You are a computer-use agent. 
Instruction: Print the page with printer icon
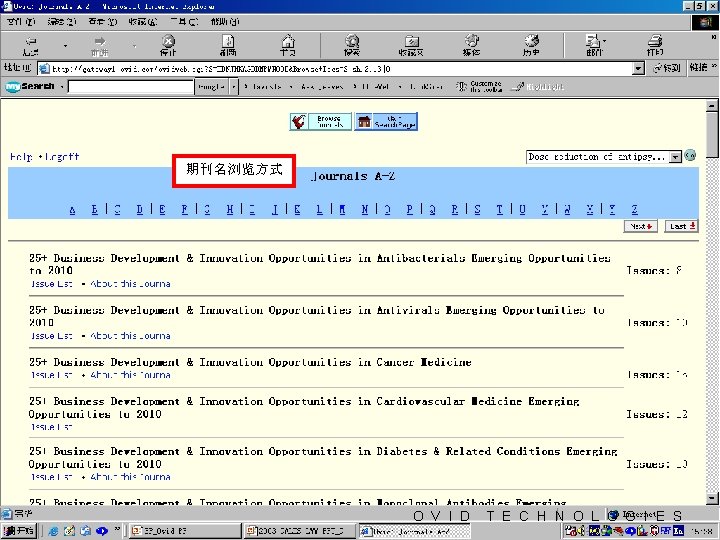coord(655,45)
